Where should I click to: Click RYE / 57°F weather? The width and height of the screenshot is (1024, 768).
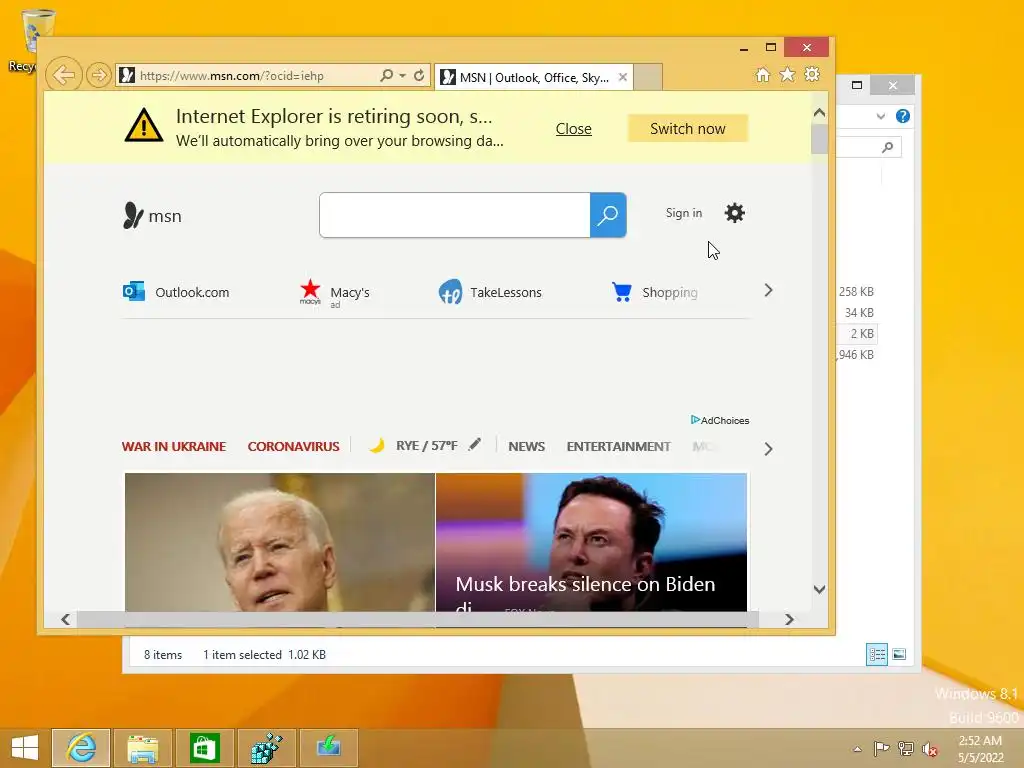pos(426,446)
